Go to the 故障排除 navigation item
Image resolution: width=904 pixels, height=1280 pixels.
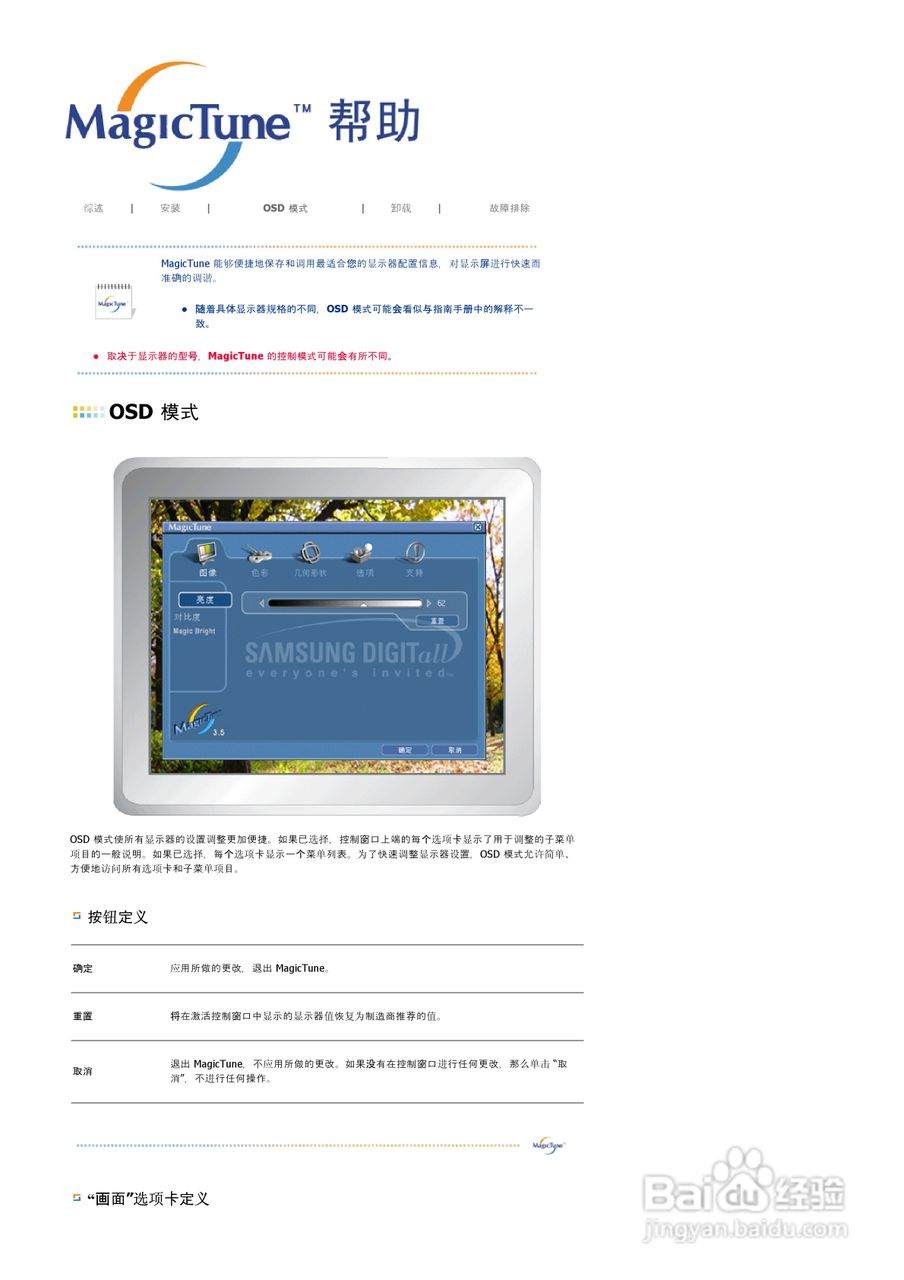509,208
